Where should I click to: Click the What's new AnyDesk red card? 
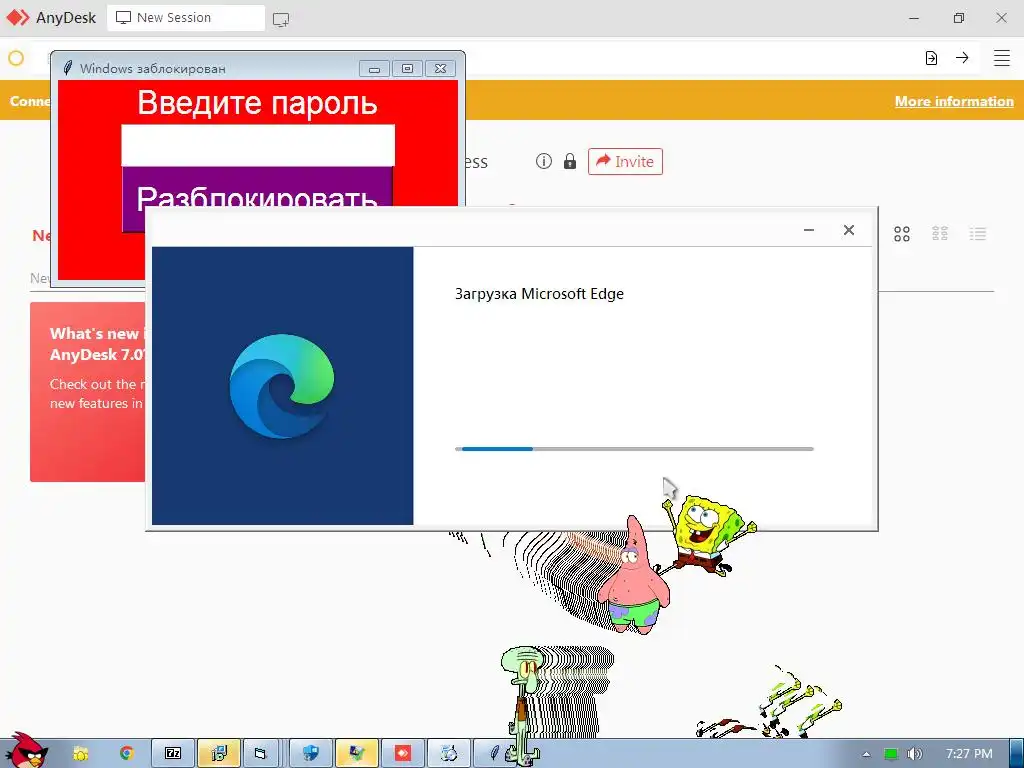[88, 392]
